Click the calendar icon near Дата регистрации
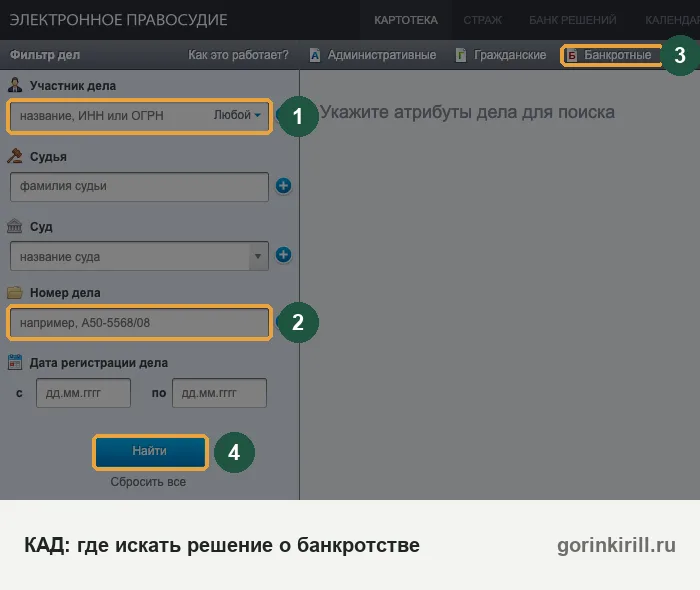700x590 pixels. [x=15, y=362]
